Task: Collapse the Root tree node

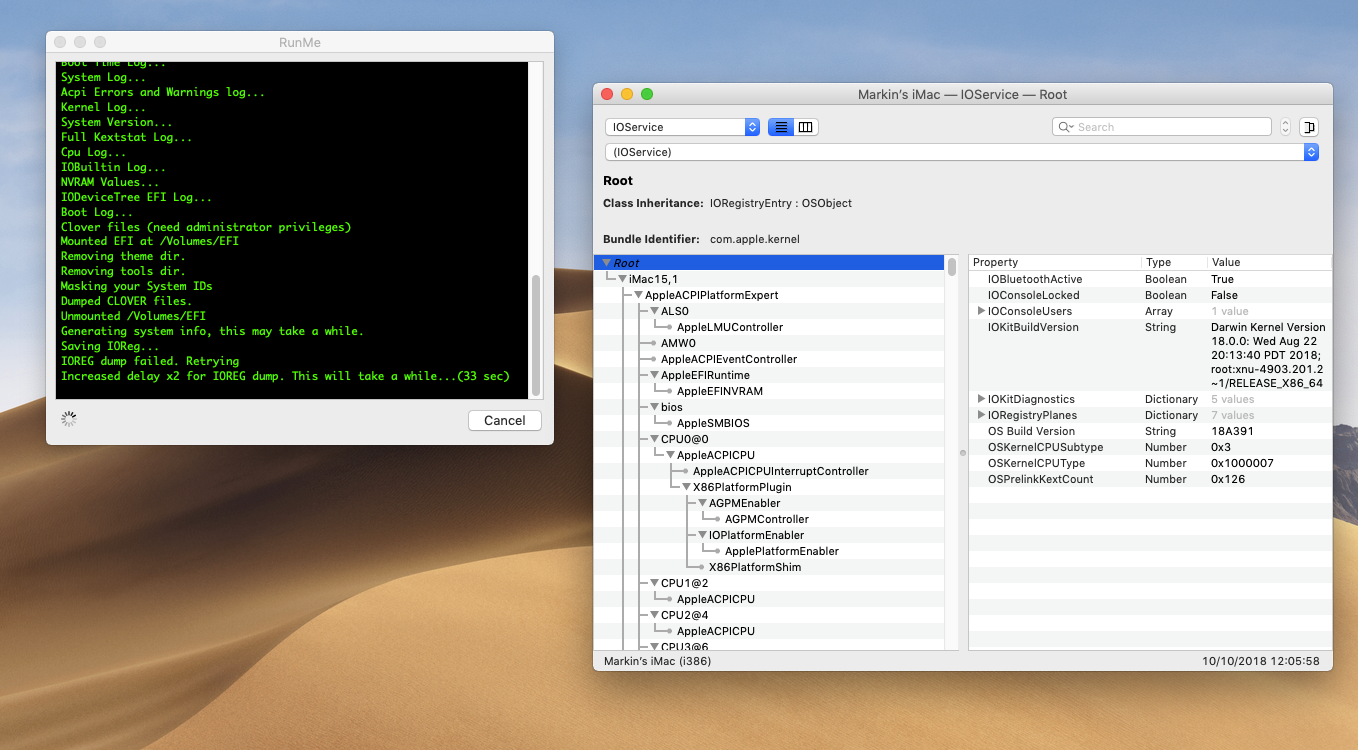Action: pos(606,263)
